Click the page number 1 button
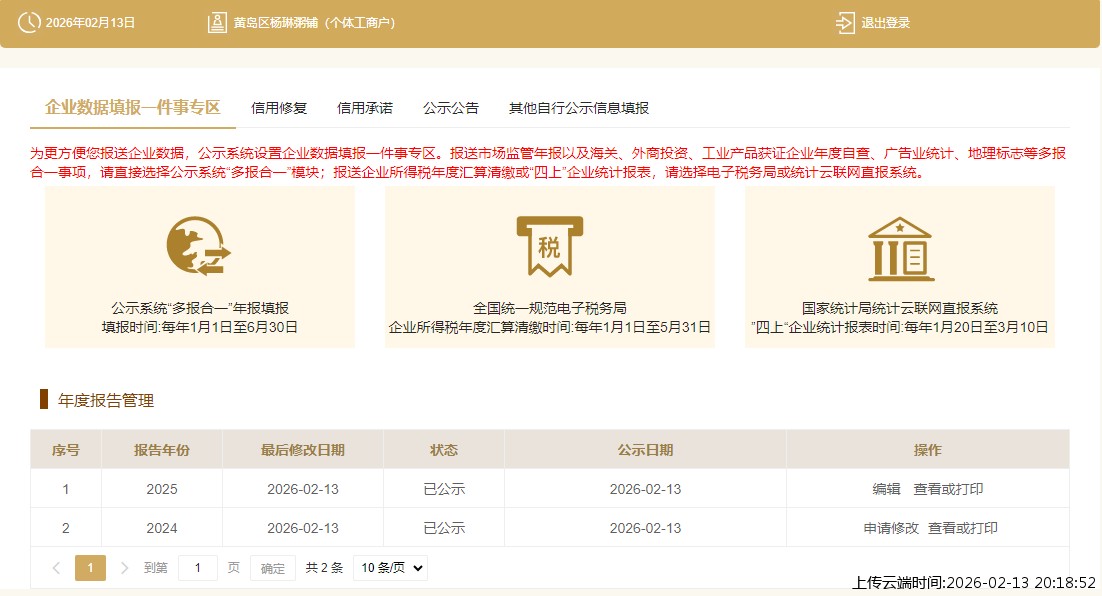 coord(90,567)
